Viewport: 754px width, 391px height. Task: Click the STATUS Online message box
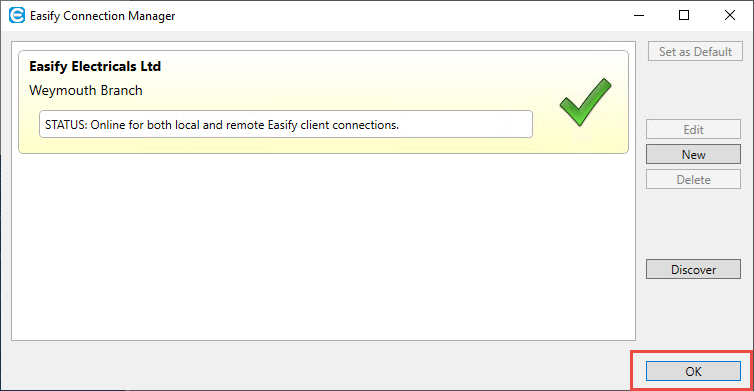pyautogui.click(x=286, y=125)
